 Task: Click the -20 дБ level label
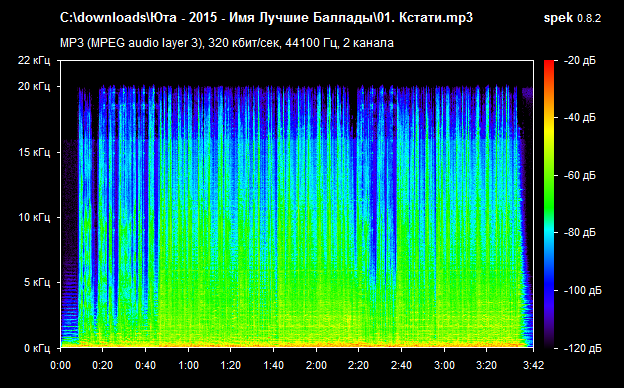pos(580,60)
